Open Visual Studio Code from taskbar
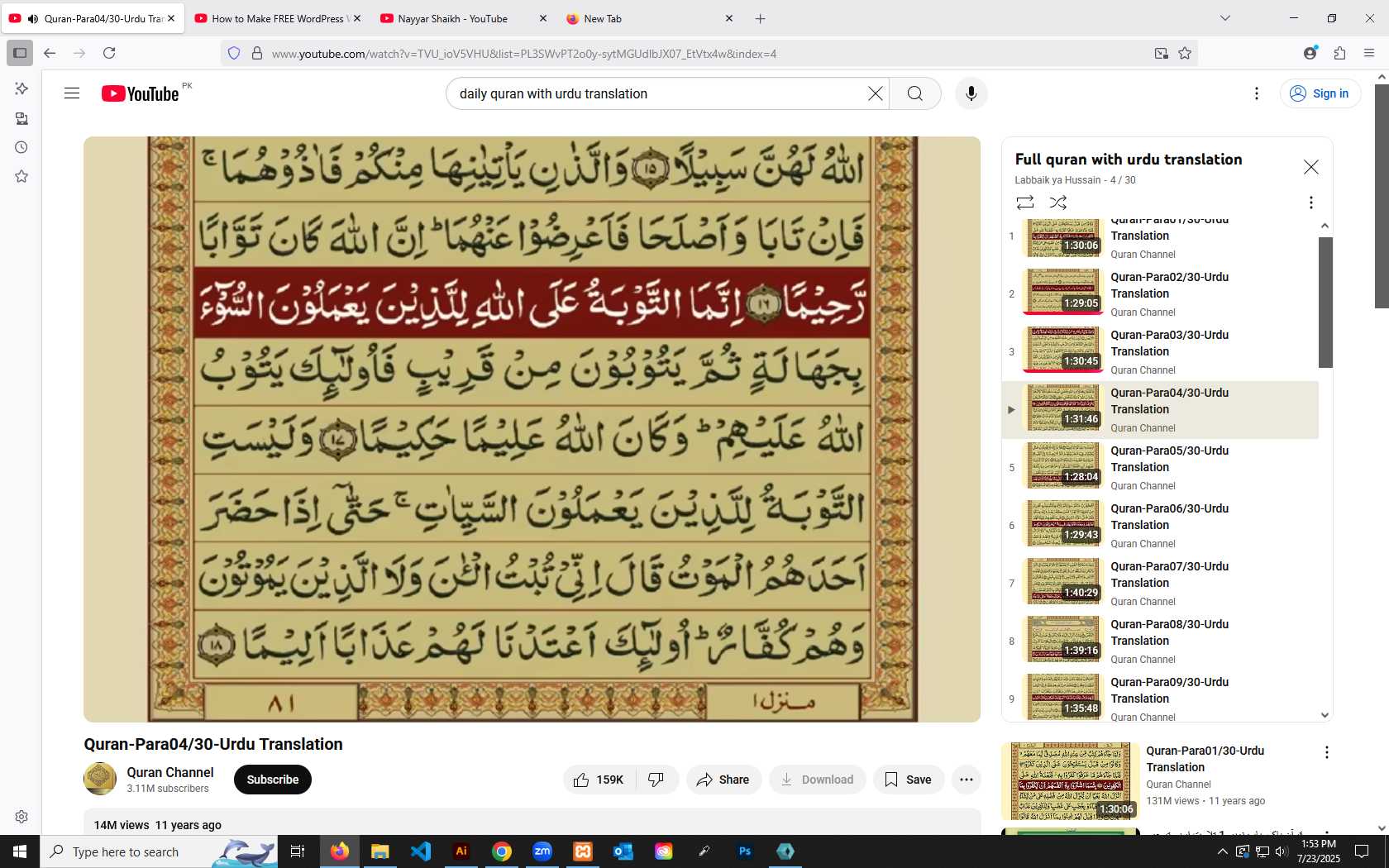 (x=421, y=851)
